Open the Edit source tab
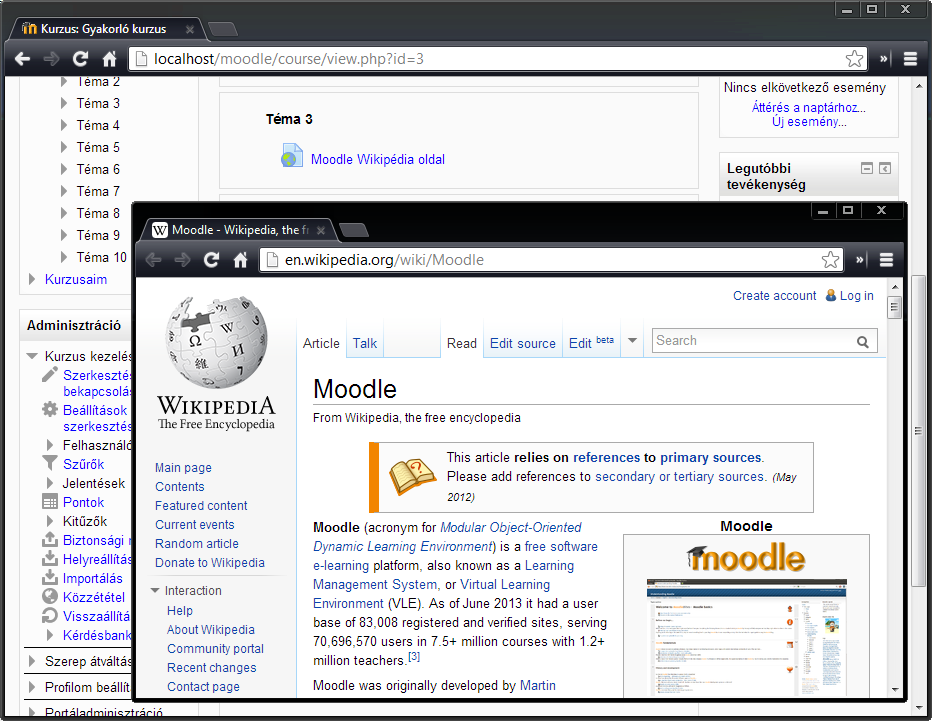Screen dimensions: 932x721 [522, 343]
